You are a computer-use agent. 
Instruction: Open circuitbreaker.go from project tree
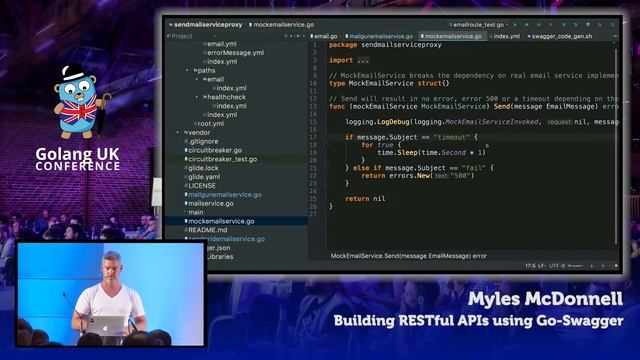(x=213, y=150)
